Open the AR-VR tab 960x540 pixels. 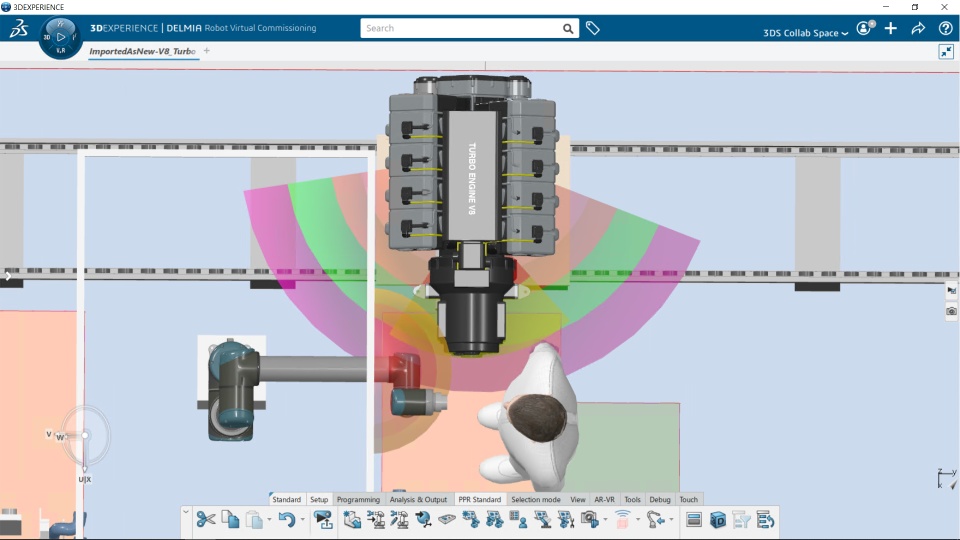(604, 500)
